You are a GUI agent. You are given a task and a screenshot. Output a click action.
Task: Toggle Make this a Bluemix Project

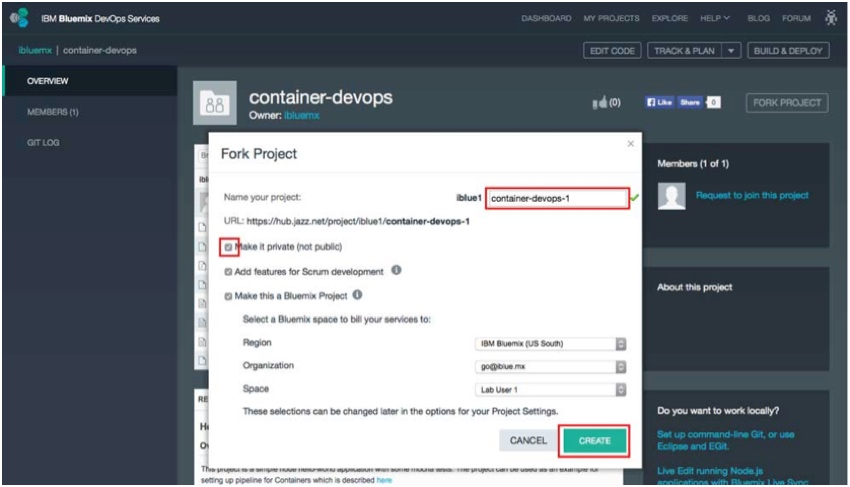(x=228, y=296)
